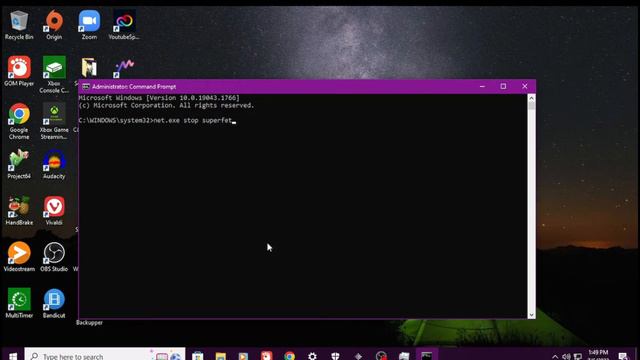The height and width of the screenshot is (360, 640).
Task: Open network status in system tray
Action: [x=578, y=357]
